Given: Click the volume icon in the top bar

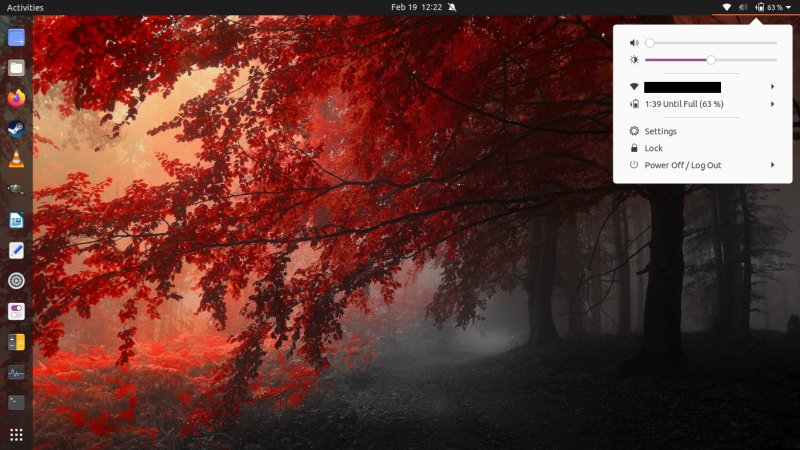Looking at the screenshot, I should click(743, 7).
